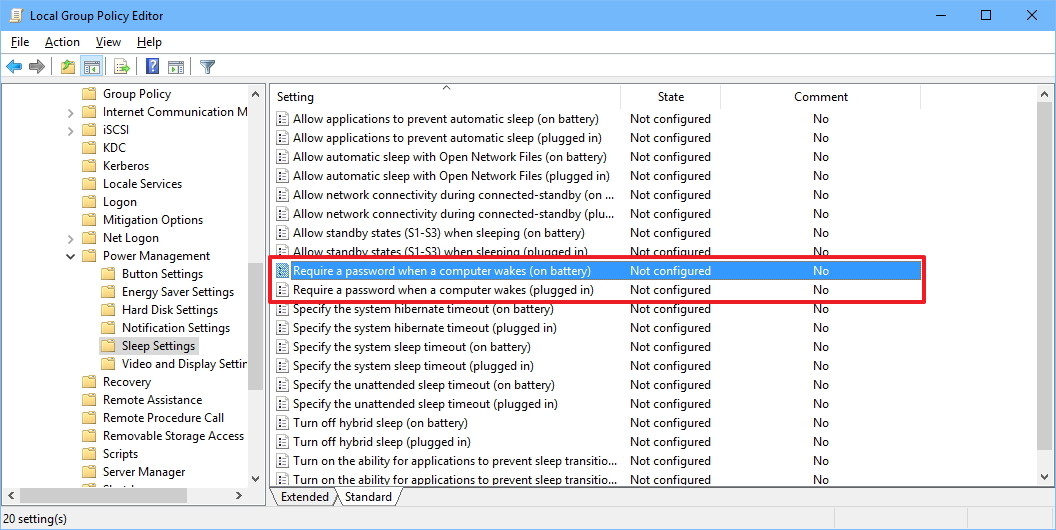This screenshot has width=1056, height=530.
Task: Select Energy Saver Settings in tree
Action: [178, 292]
